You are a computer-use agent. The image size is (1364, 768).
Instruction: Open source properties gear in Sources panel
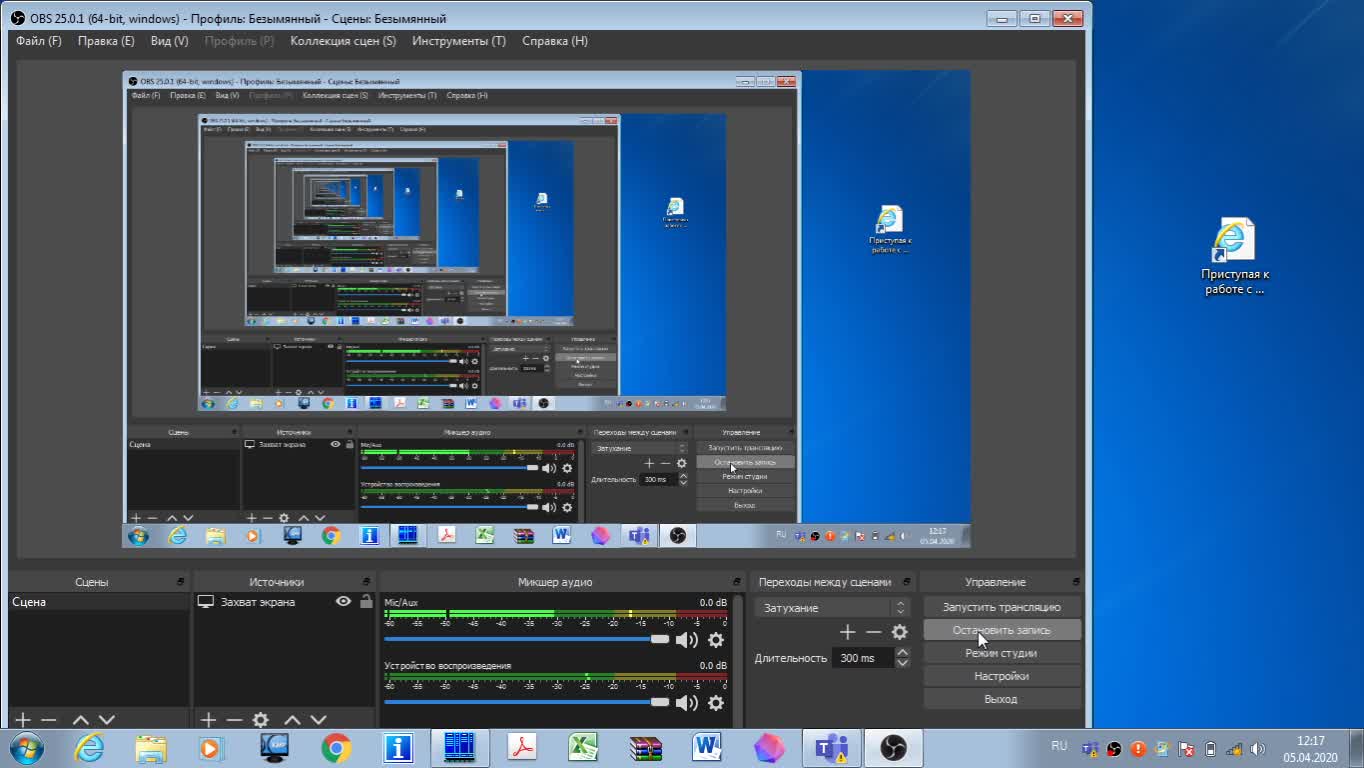pyautogui.click(x=261, y=720)
